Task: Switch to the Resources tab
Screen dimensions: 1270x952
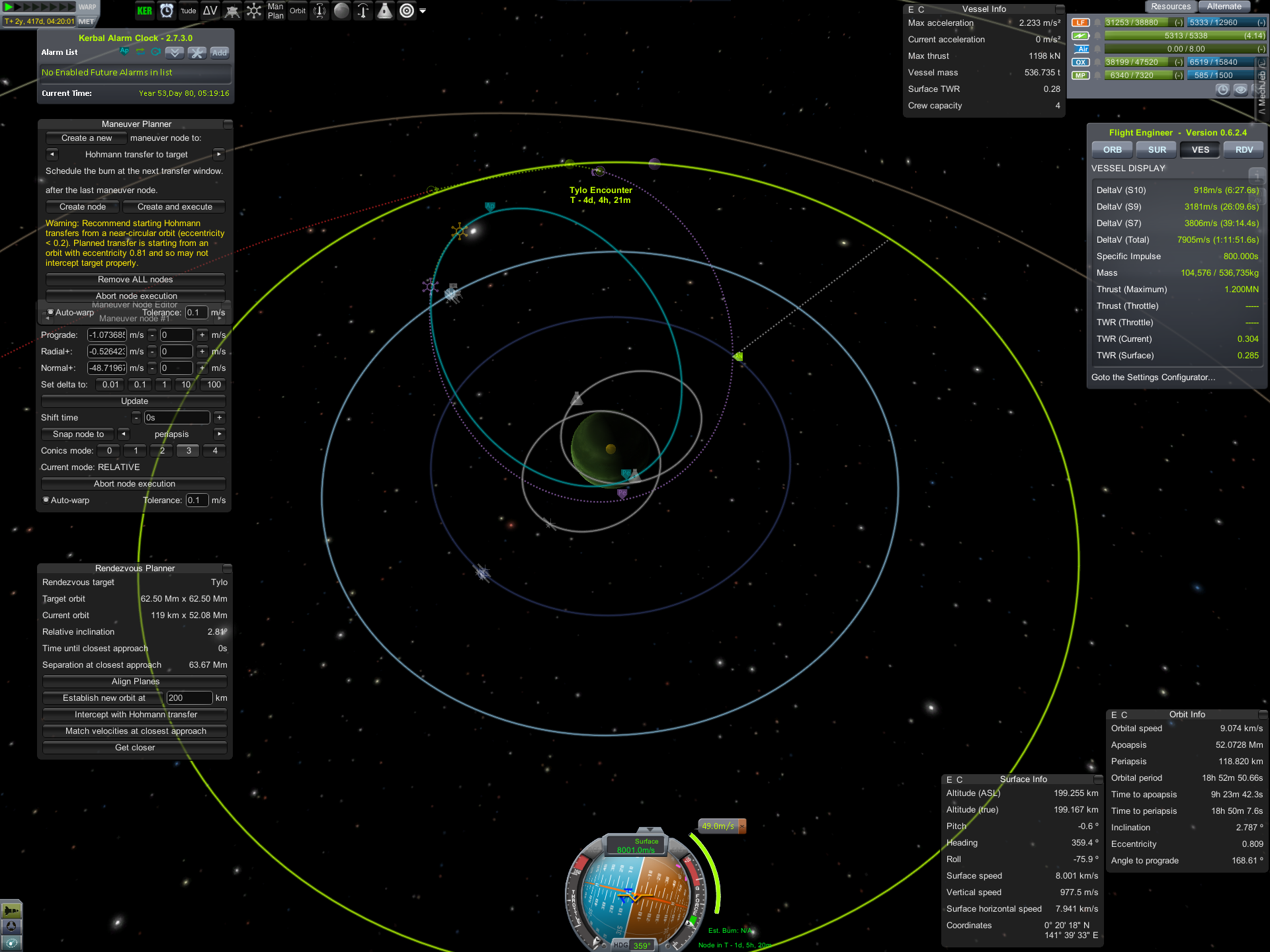Action: (1170, 7)
